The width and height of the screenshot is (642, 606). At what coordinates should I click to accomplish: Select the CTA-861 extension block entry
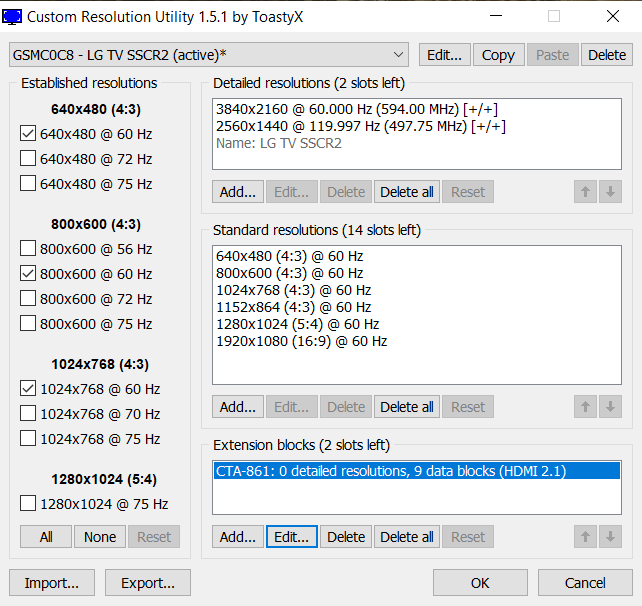pos(390,471)
